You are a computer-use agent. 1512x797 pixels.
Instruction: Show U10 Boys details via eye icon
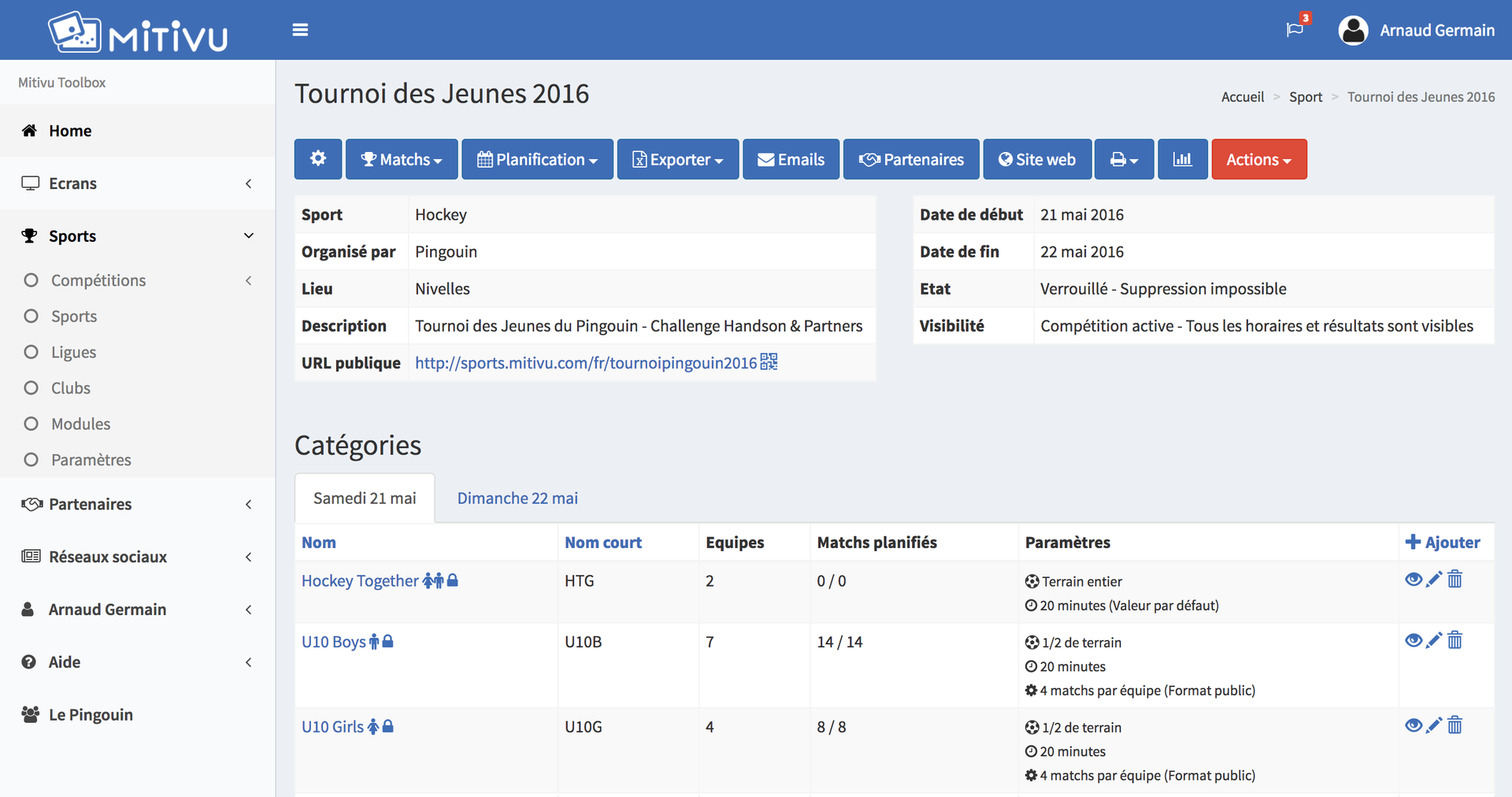point(1413,640)
